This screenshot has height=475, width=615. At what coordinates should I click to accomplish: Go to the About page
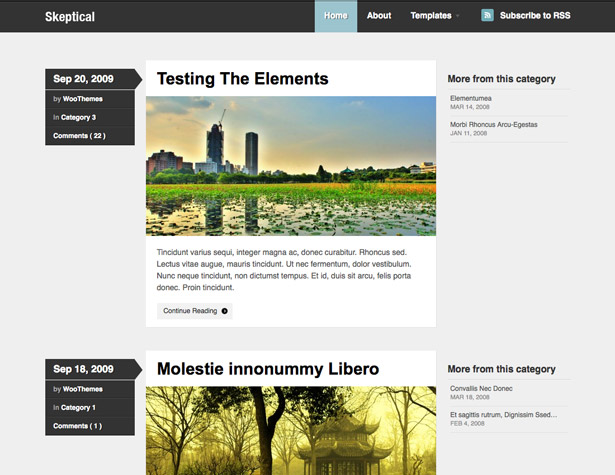379,16
